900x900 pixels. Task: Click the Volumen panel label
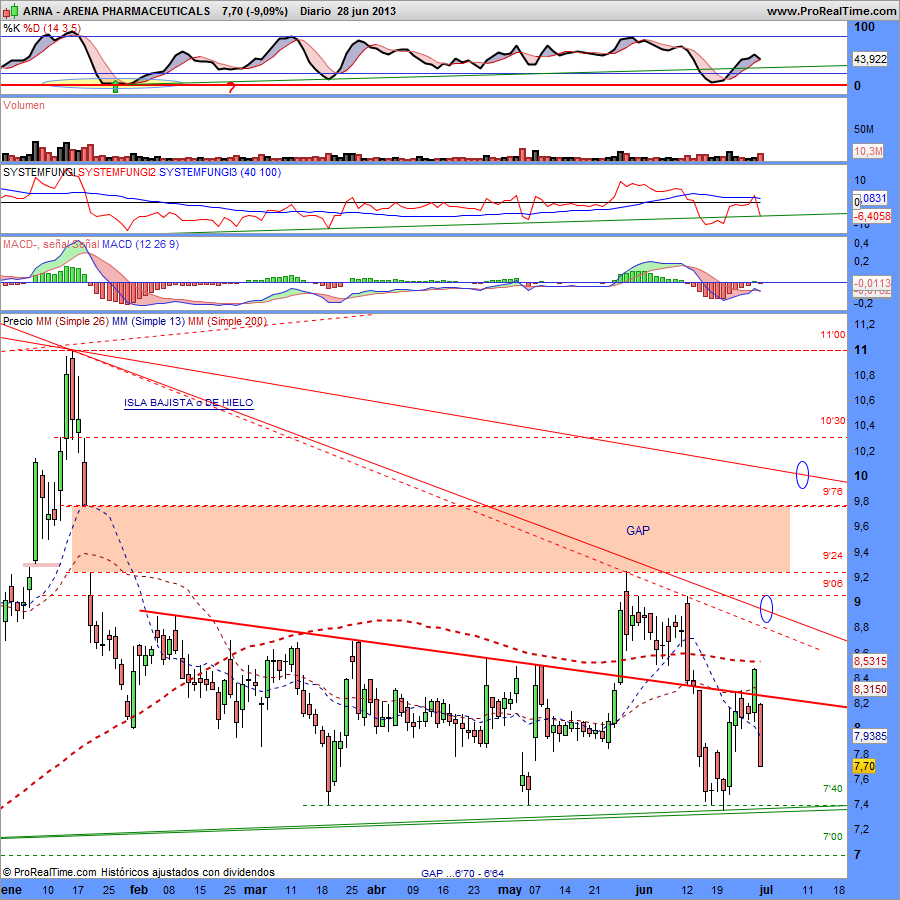coord(24,105)
